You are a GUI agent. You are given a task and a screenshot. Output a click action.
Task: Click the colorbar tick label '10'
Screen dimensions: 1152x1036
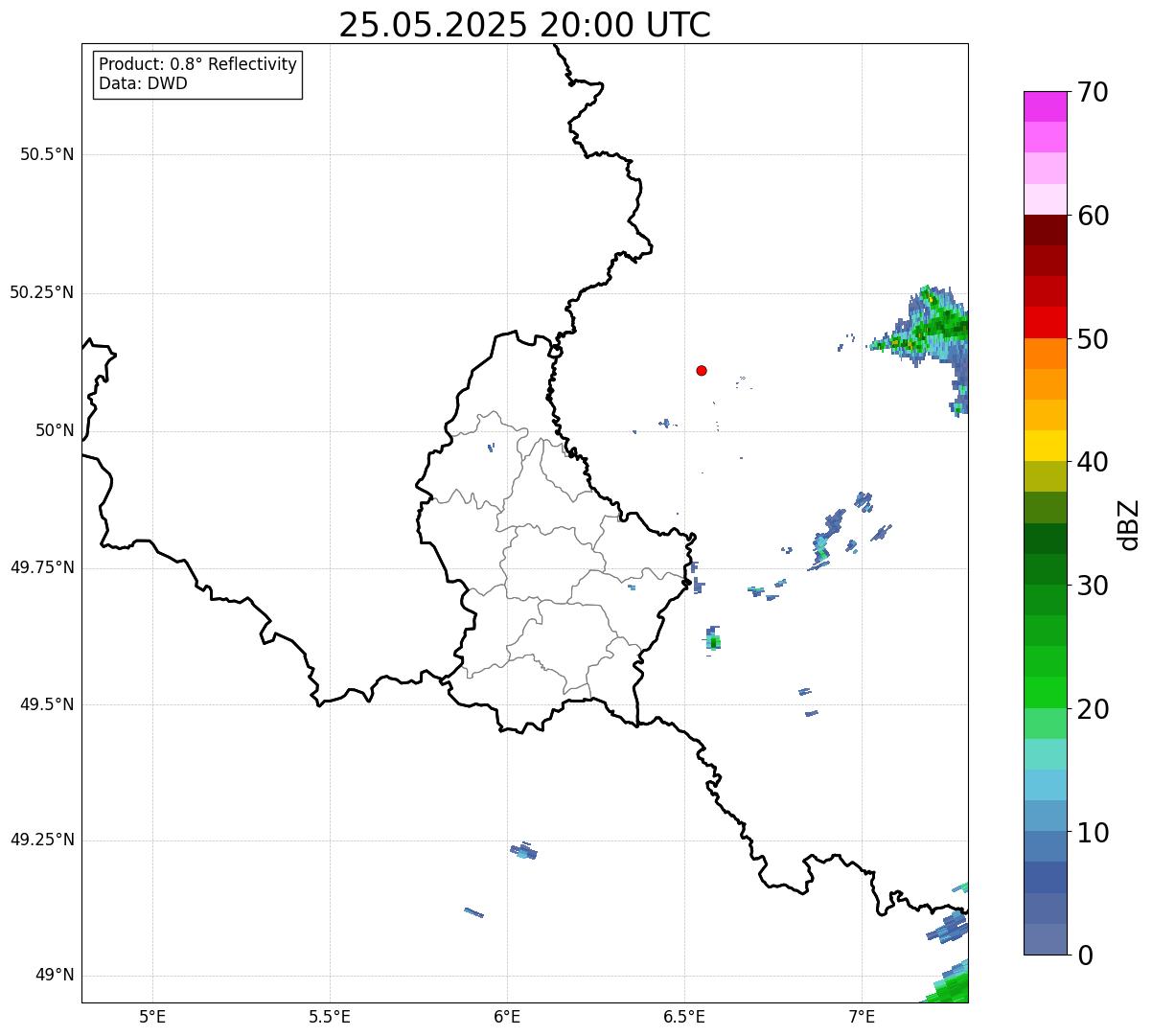click(x=1093, y=832)
